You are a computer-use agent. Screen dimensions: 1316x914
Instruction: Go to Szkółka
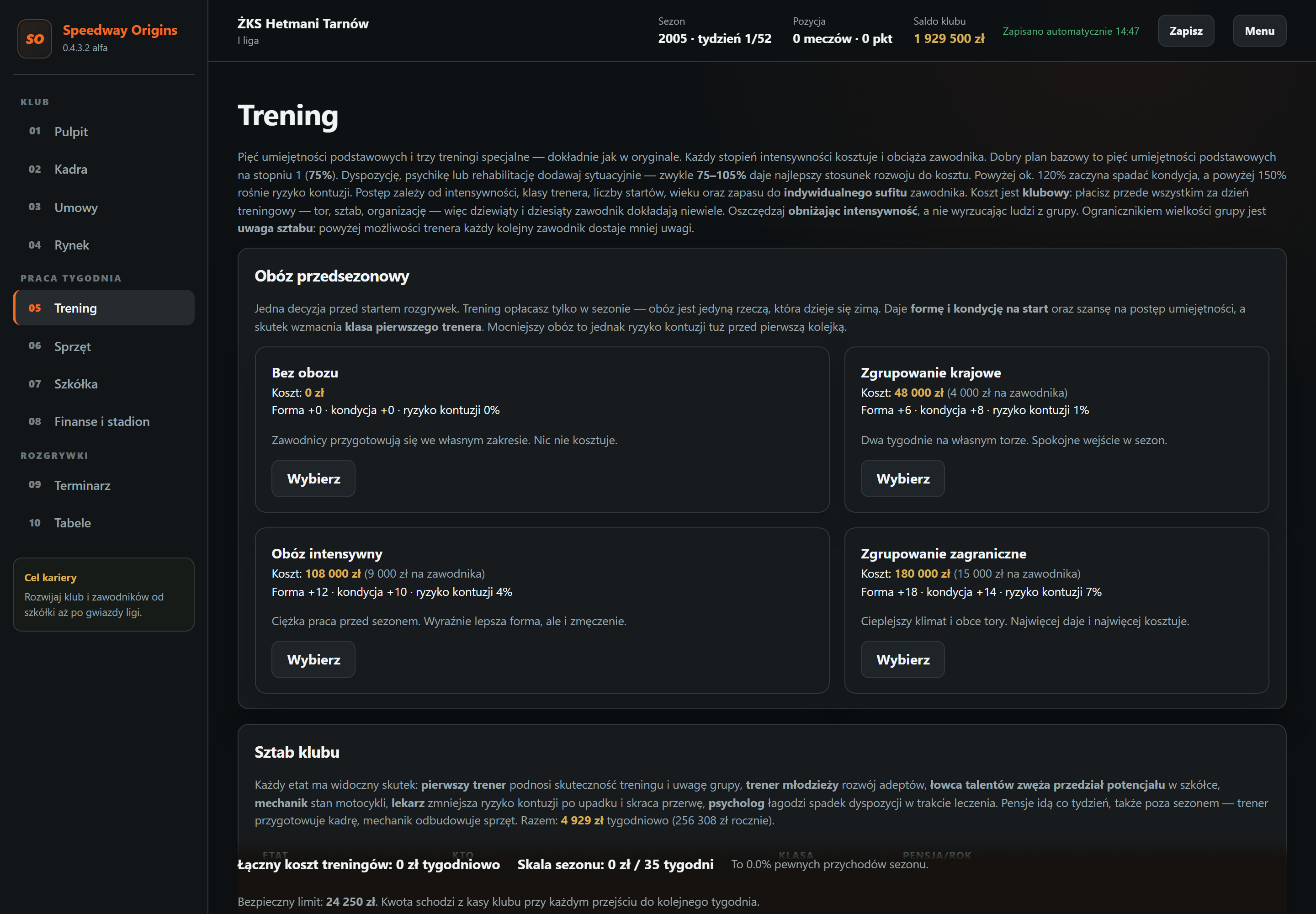104,384
